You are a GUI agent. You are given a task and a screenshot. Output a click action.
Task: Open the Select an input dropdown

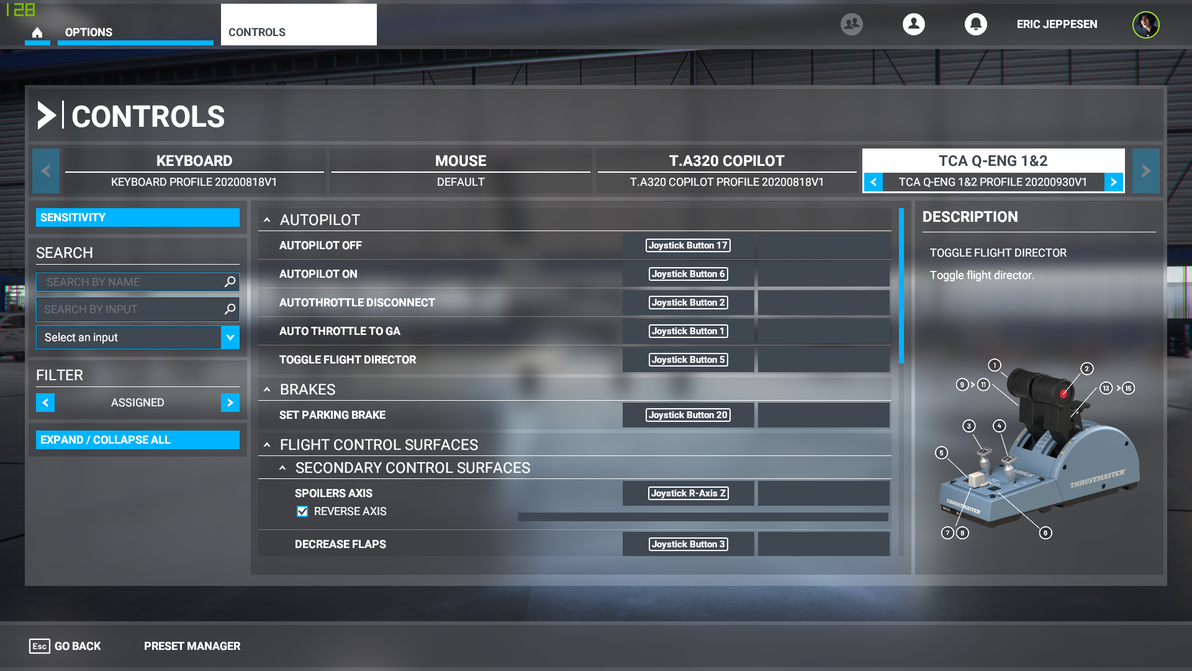pyautogui.click(x=138, y=337)
